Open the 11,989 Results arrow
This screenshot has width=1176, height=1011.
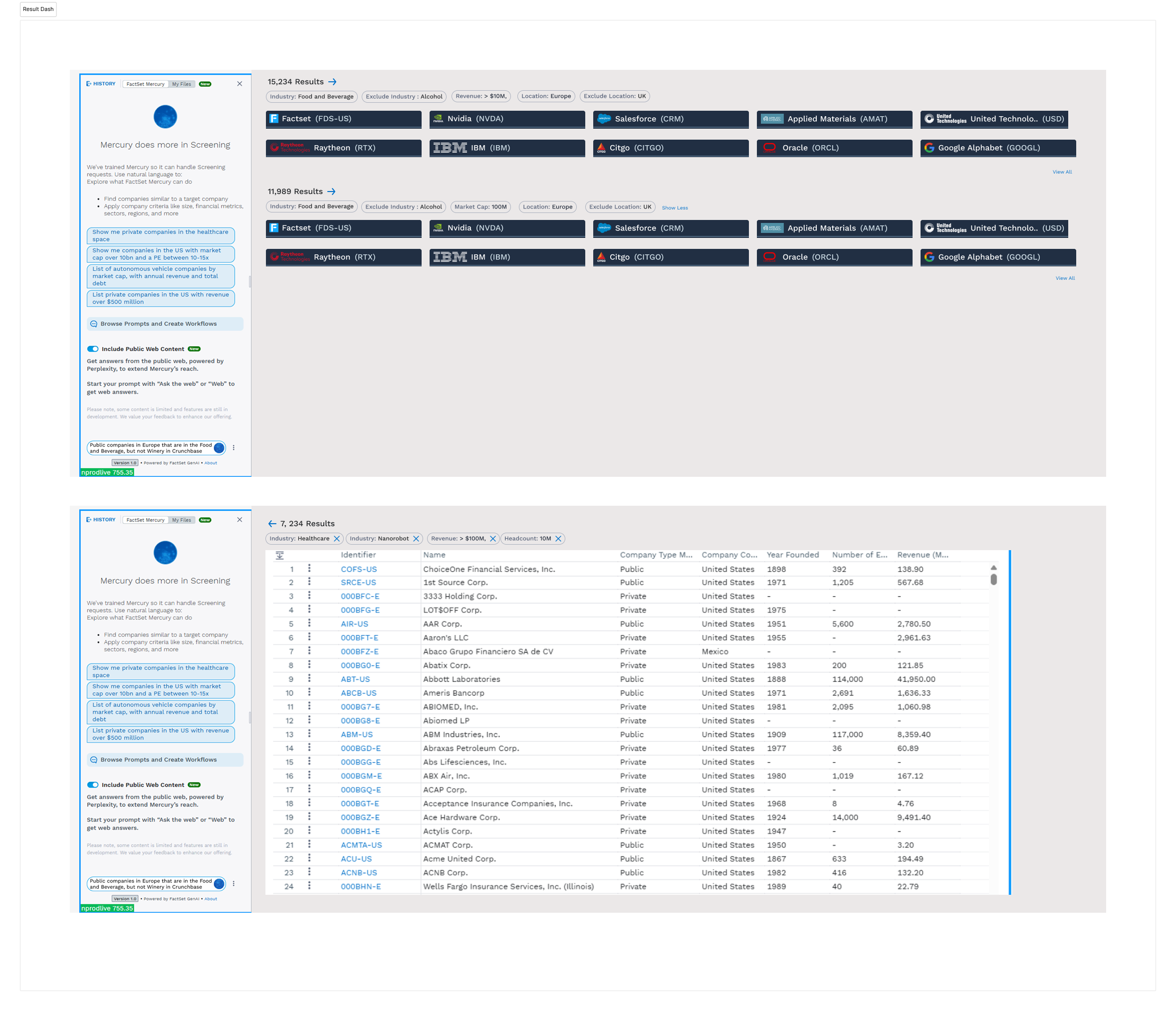click(x=331, y=192)
